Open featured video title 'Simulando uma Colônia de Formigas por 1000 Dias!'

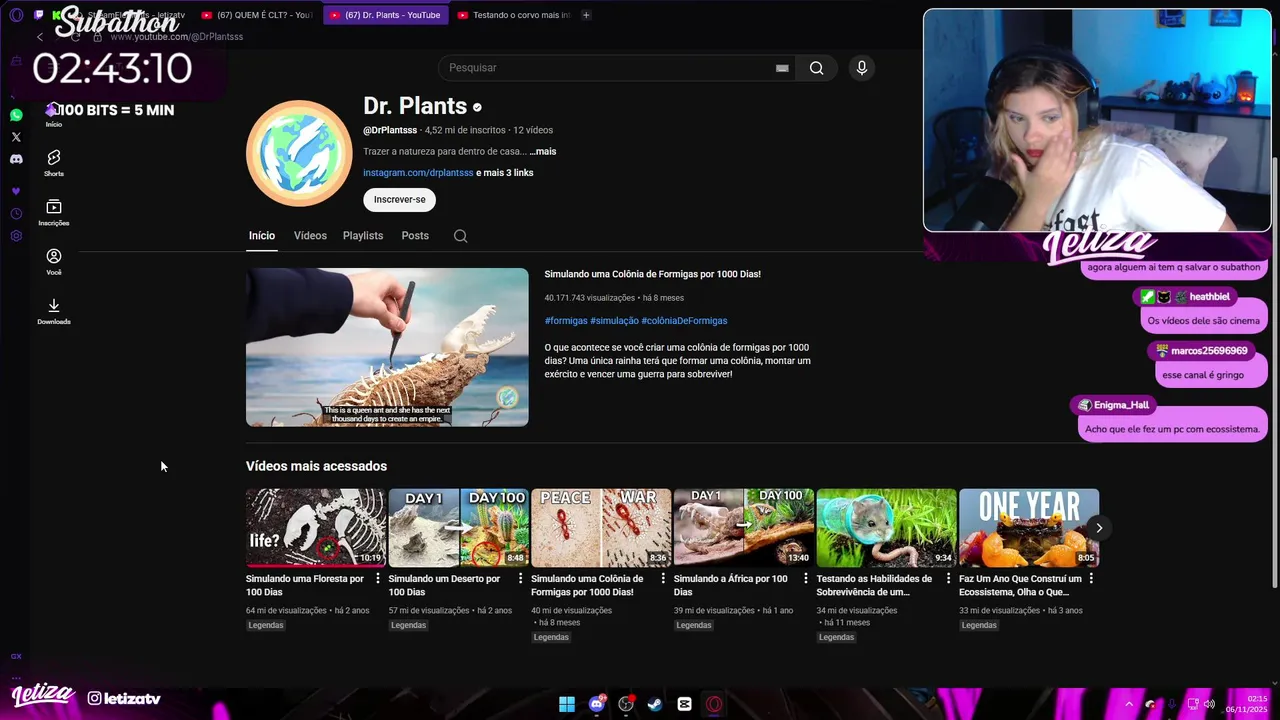652,274
